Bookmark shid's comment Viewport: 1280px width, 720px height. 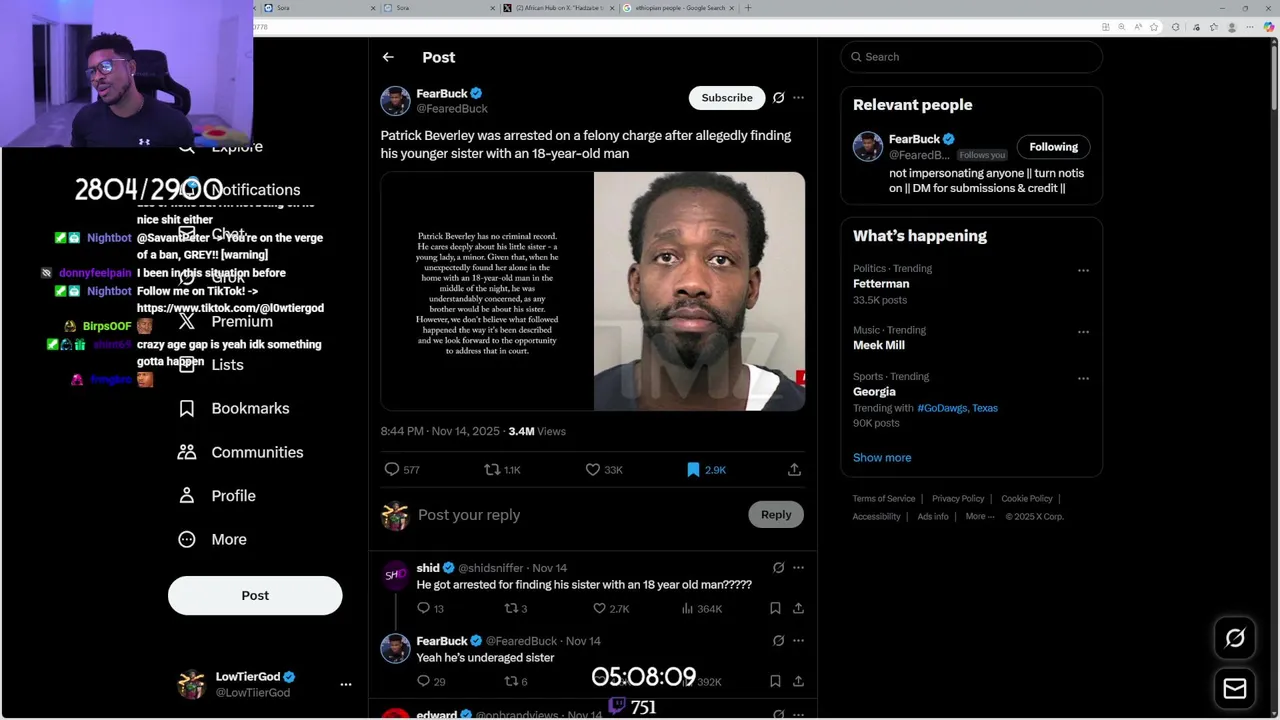(775, 608)
